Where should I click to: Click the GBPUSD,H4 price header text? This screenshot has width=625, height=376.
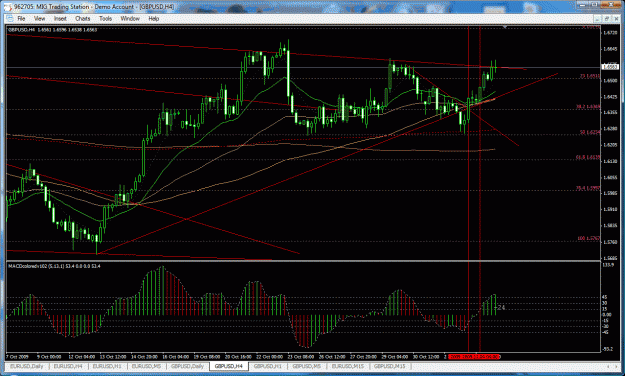tap(53, 30)
